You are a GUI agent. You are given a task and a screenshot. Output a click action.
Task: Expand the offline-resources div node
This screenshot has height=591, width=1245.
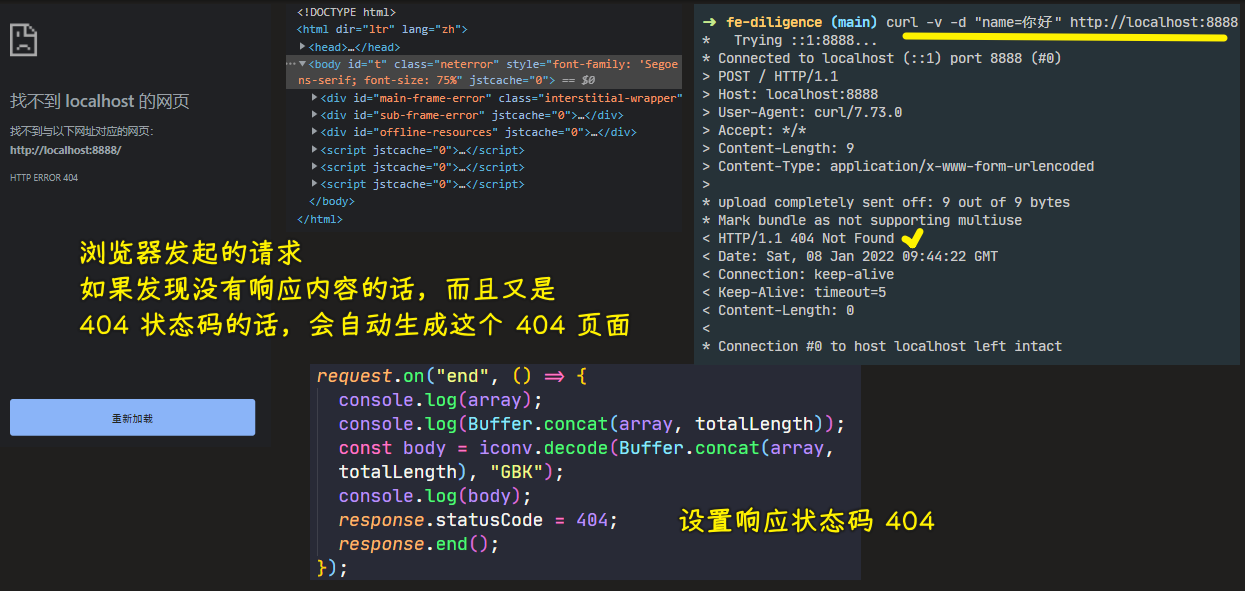coord(315,132)
